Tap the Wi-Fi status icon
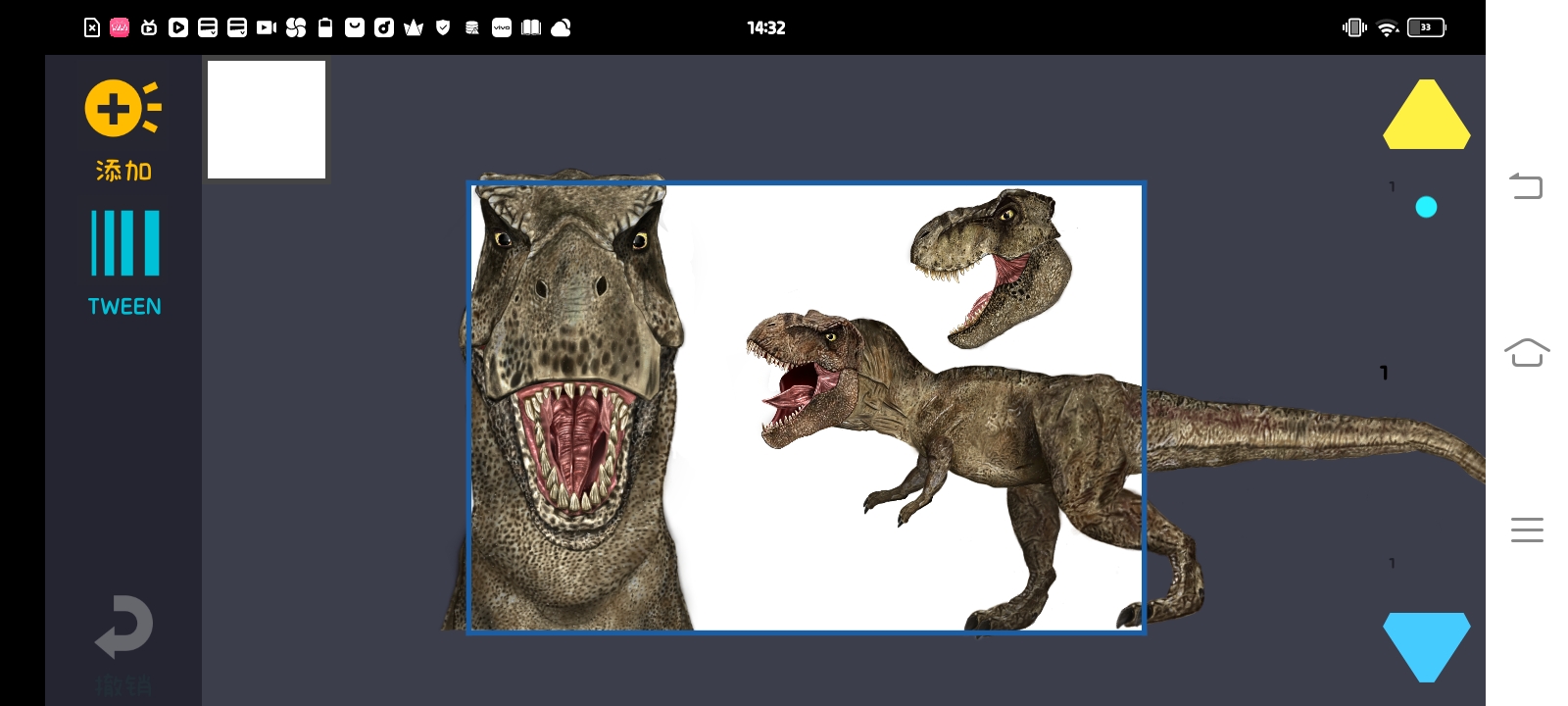1568x706 pixels. (1387, 27)
